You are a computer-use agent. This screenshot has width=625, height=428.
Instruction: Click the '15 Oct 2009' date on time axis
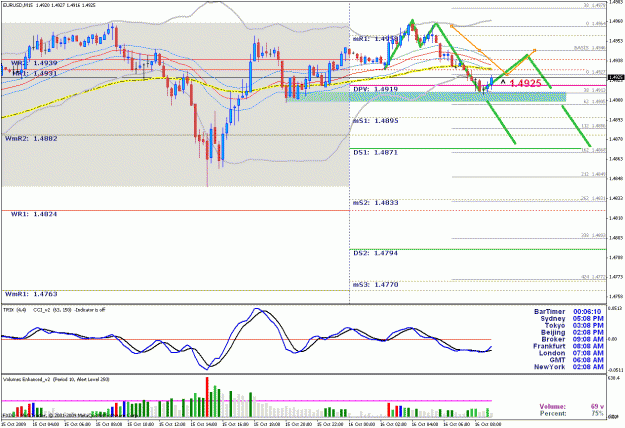tap(13, 424)
